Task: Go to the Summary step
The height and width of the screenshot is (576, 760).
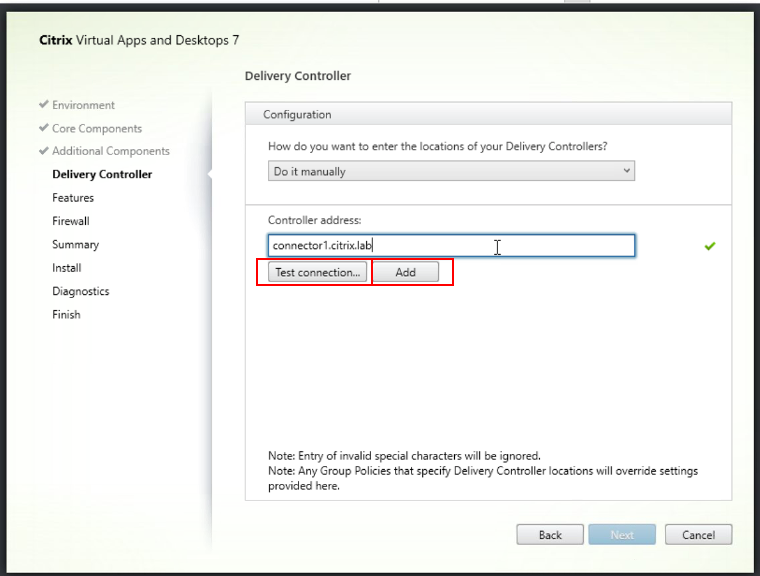Action: (x=75, y=245)
